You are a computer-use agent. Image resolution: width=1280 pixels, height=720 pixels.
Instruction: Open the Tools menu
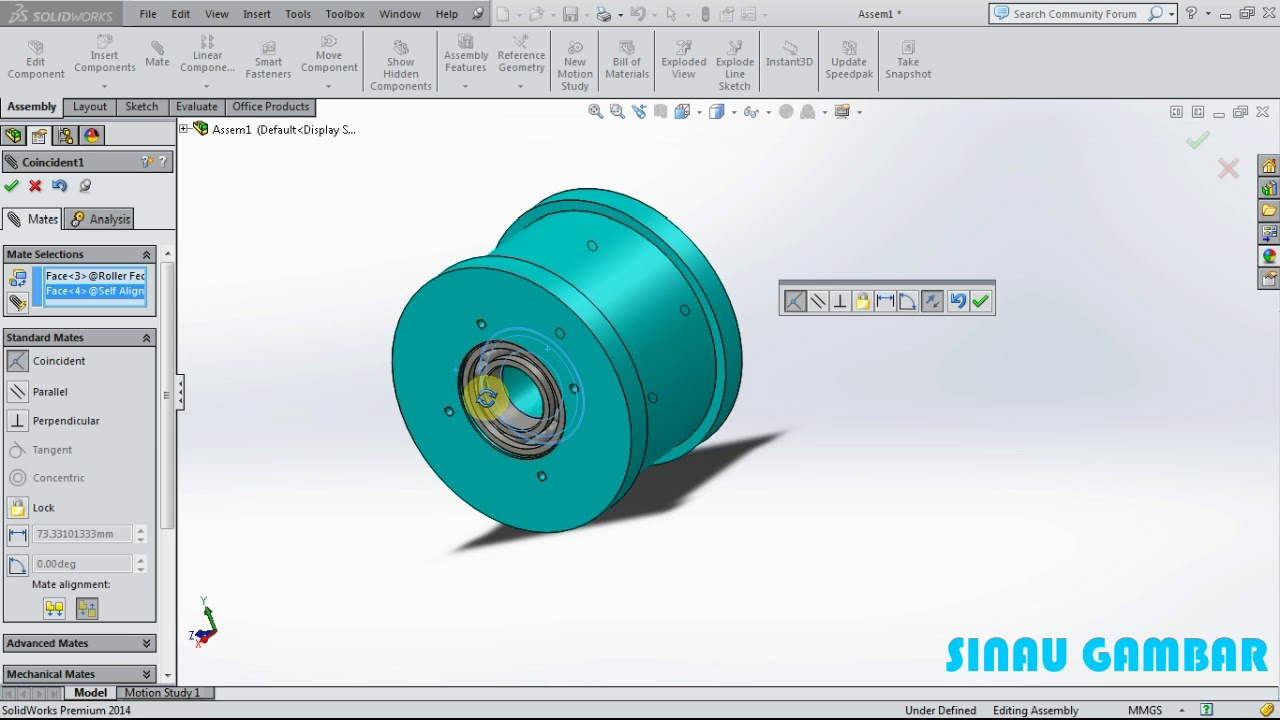coord(298,14)
